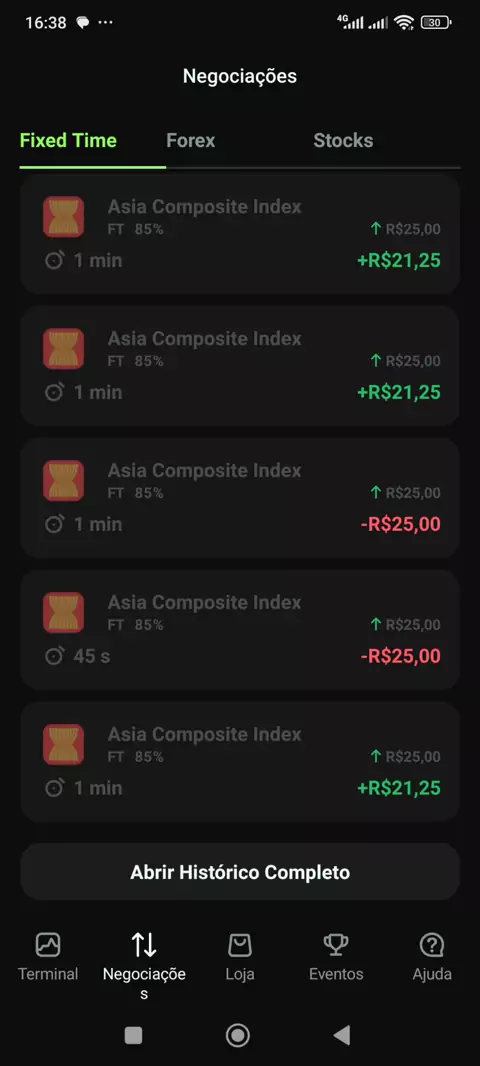480x1066 pixels.
Task: Open the first trade card with +R$21,25
Action: tap(240, 234)
